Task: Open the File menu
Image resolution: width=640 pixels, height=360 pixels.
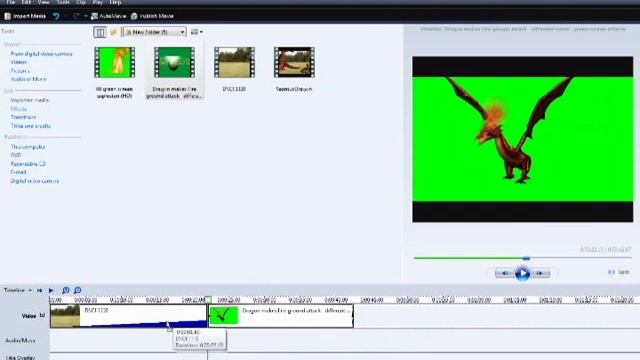Action: (10, 2)
